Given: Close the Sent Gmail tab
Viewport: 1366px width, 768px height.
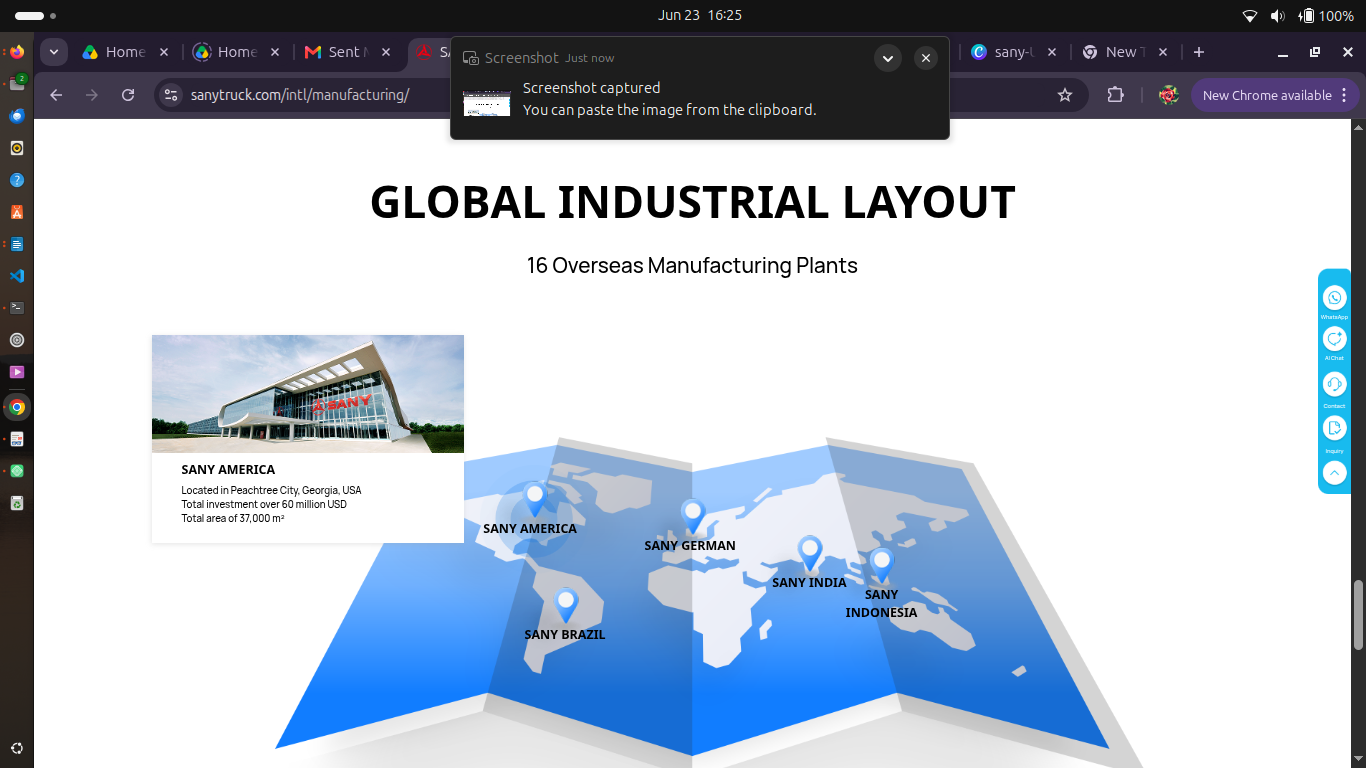Looking at the screenshot, I should pos(386,52).
